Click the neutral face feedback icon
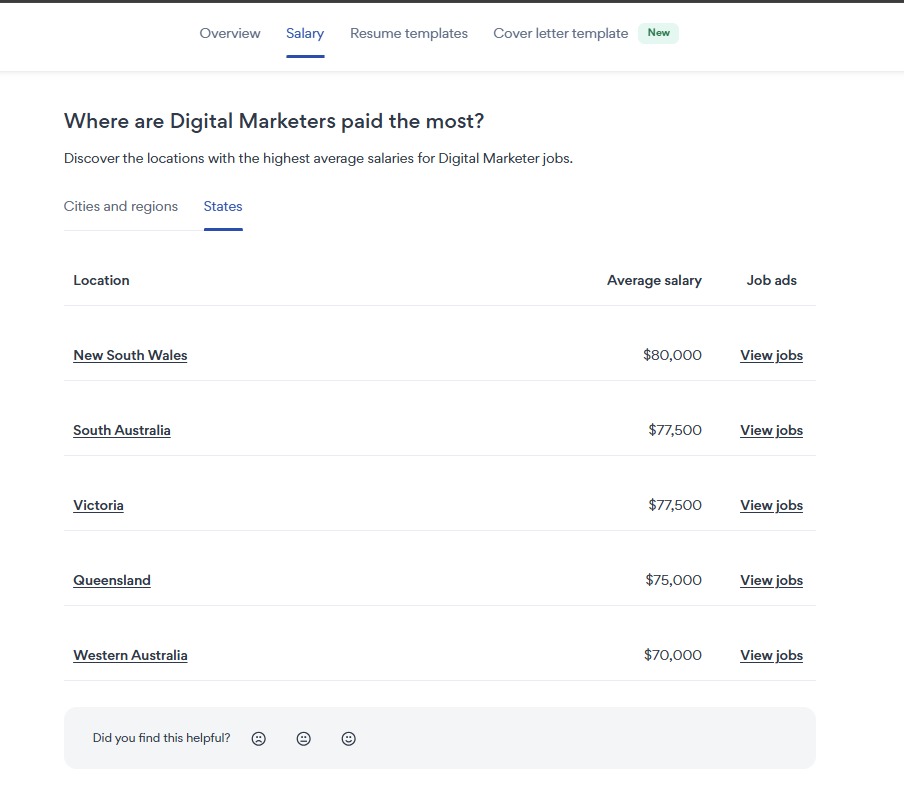 303,738
